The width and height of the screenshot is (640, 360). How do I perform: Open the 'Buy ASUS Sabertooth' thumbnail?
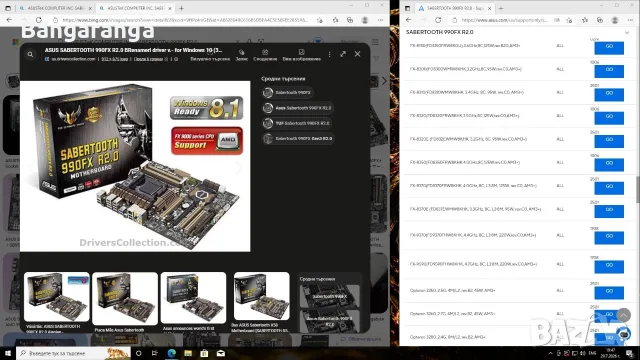pyautogui.click(x=262, y=296)
